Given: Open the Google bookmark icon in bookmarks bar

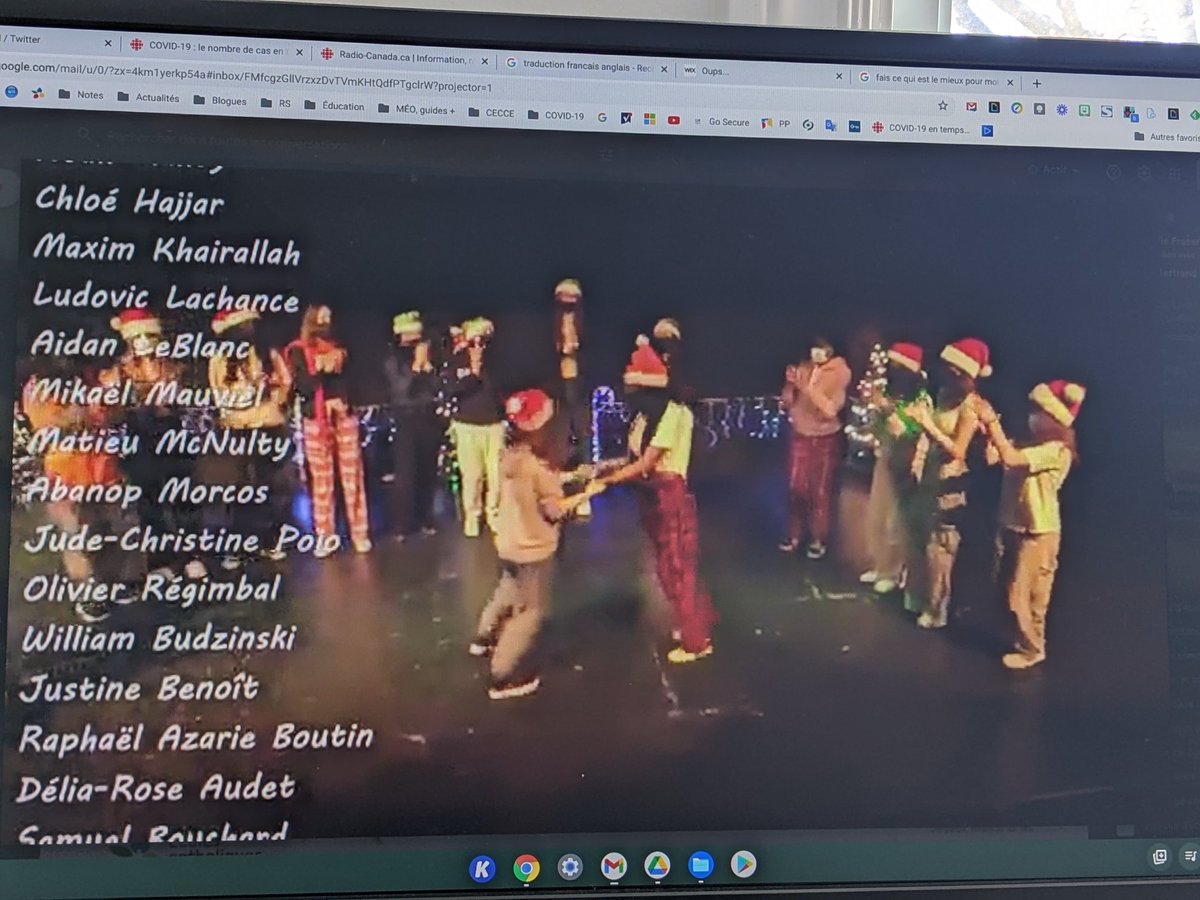Looking at the screenshot, I should (x=602, y=117).
